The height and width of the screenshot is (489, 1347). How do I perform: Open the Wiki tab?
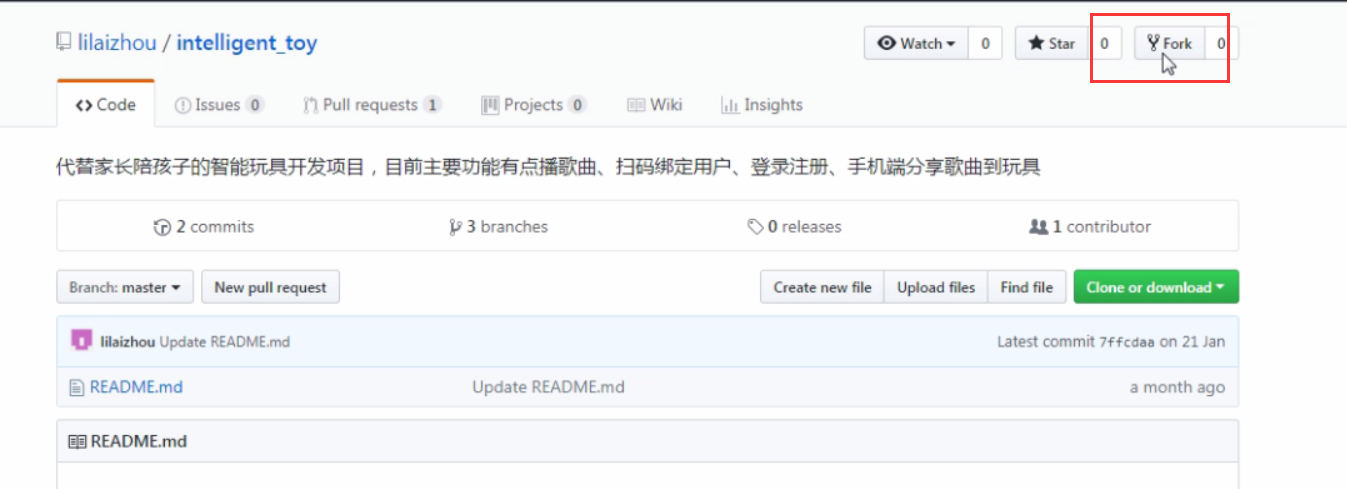(x=655, y=104)
